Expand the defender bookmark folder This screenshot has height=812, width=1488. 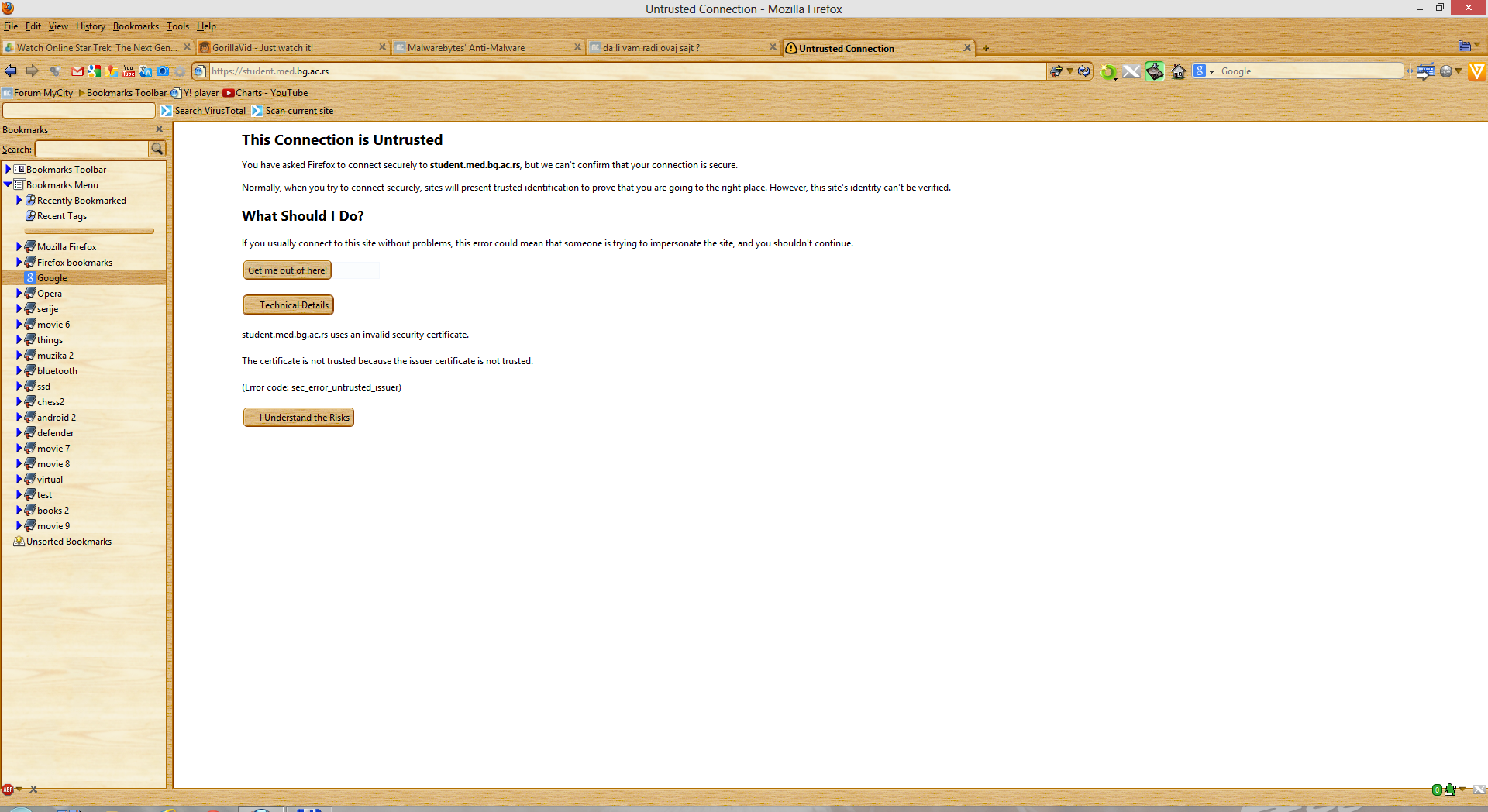[19, 432]
